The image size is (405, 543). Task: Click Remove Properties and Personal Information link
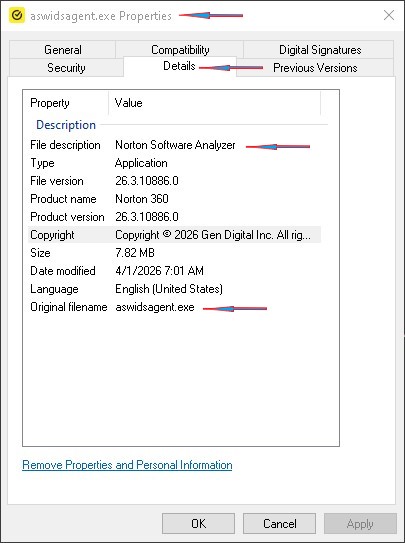click(x=127, y=465)
